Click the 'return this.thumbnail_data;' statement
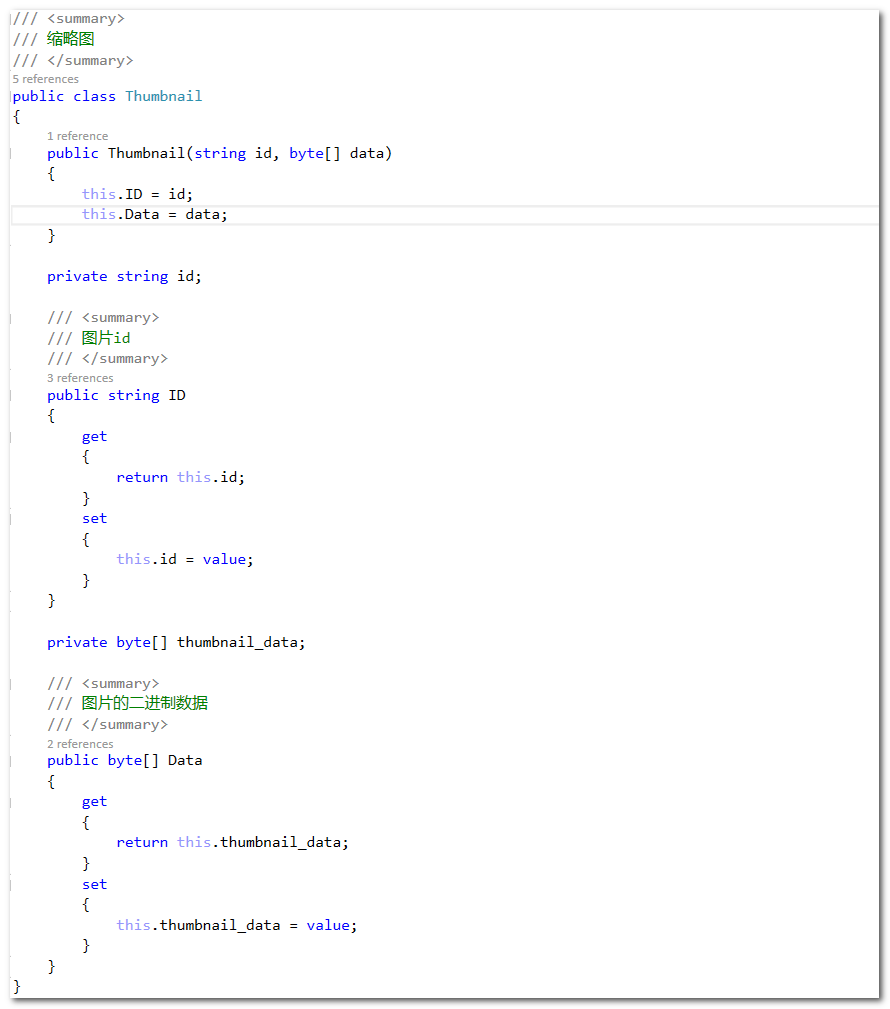 tap(232, 842)
